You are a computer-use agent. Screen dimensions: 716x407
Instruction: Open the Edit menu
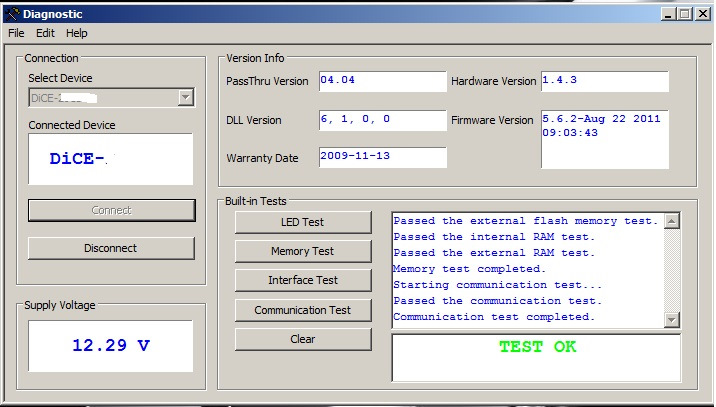(45, 33)
